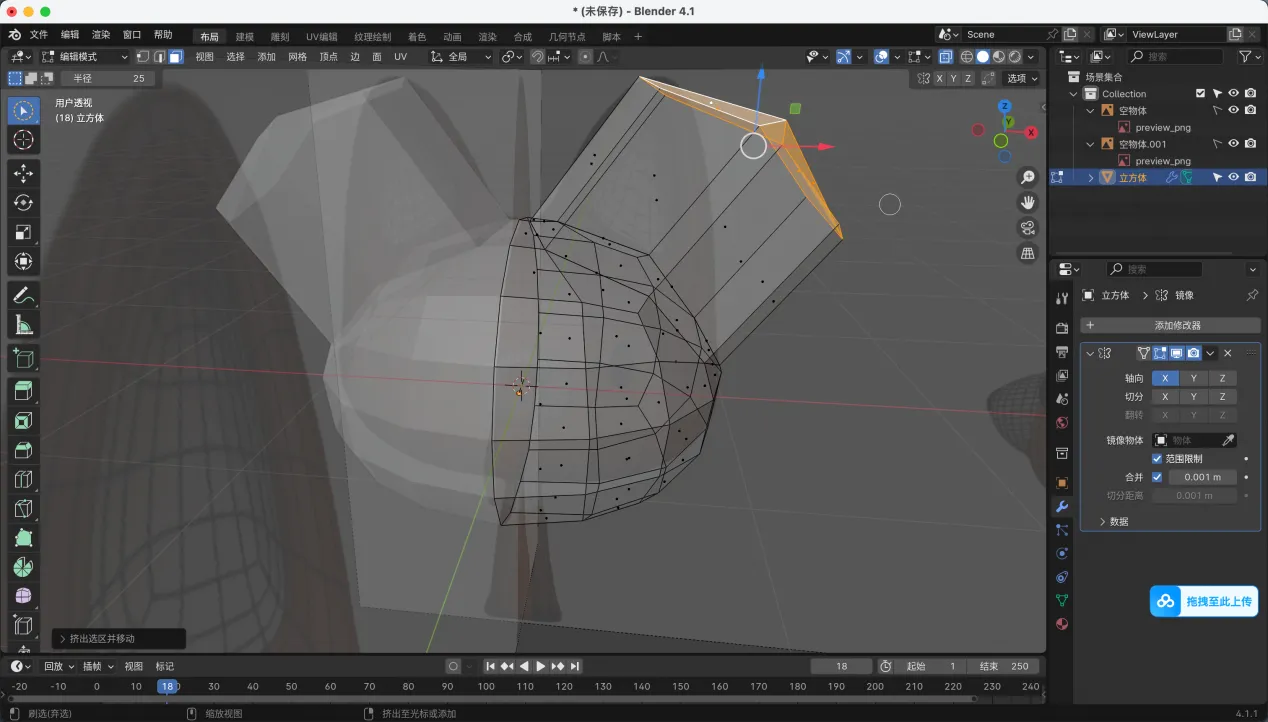Select the Rotate tool

point(24,203)
